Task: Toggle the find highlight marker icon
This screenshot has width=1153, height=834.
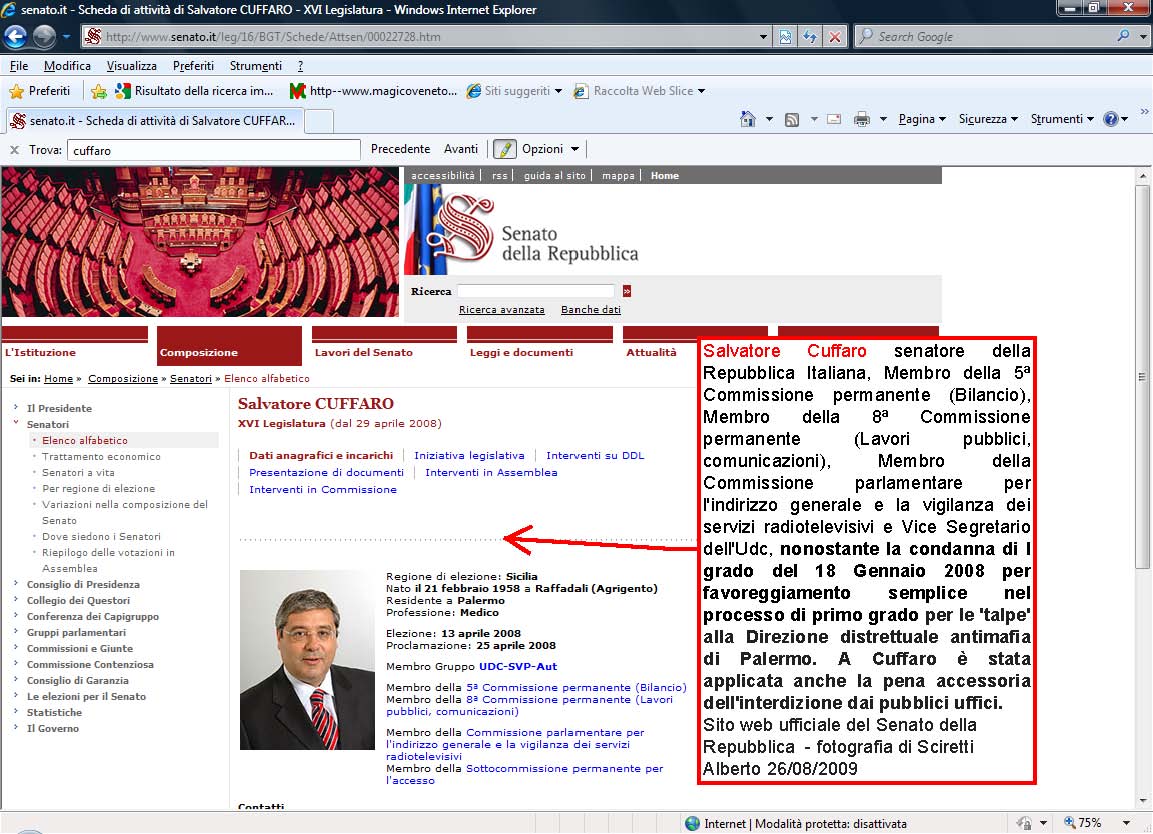Action: click(x=504, y=149)
